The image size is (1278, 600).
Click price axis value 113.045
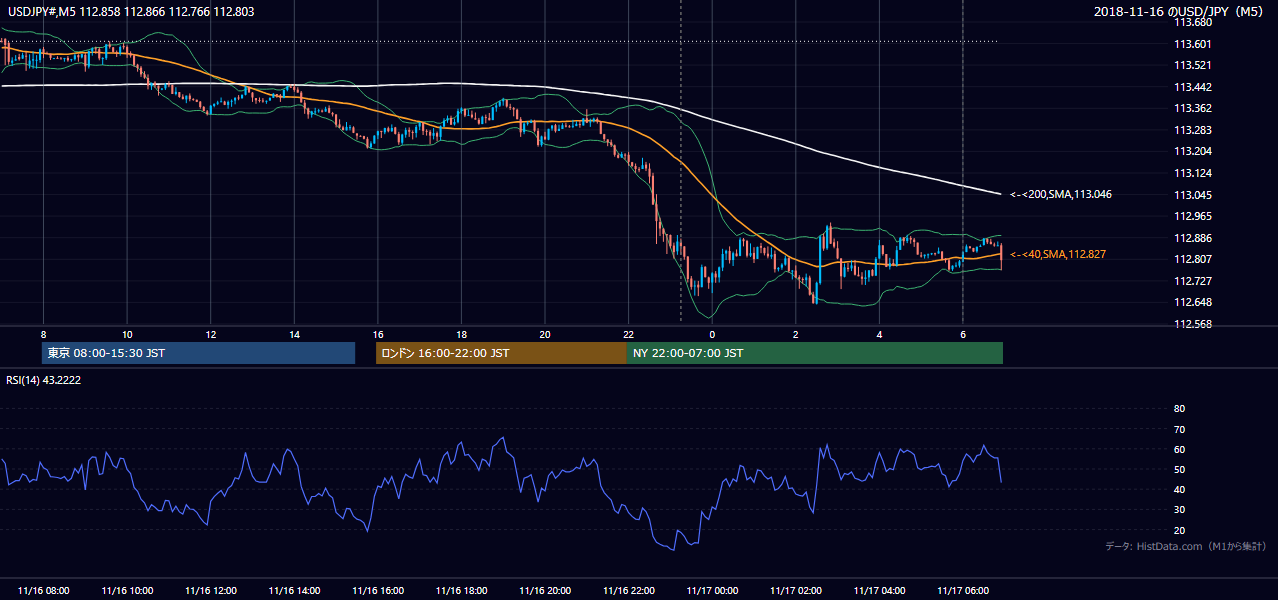coord(1192,195)
